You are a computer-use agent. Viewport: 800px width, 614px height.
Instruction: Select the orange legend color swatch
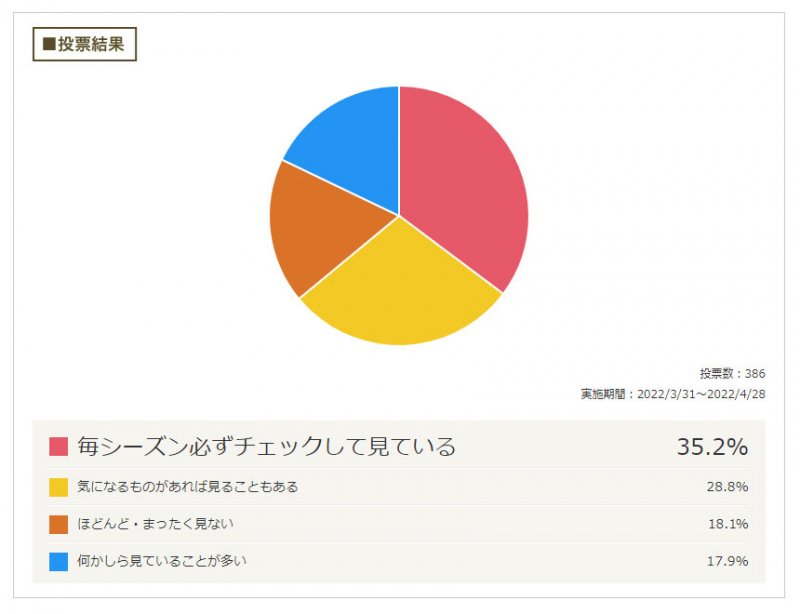click(x=58, y=524)
